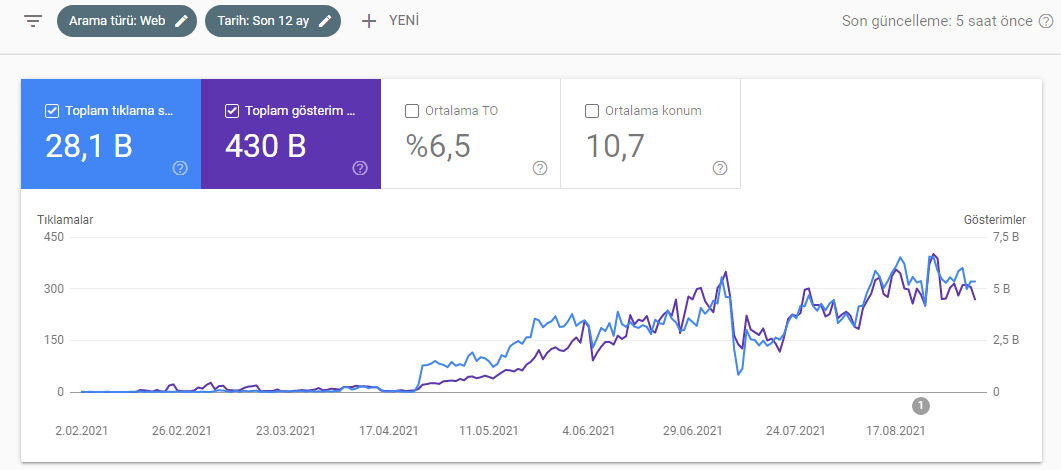
Task: Click pencil icon on Tarih chip
Action: (x=325, y=21)
